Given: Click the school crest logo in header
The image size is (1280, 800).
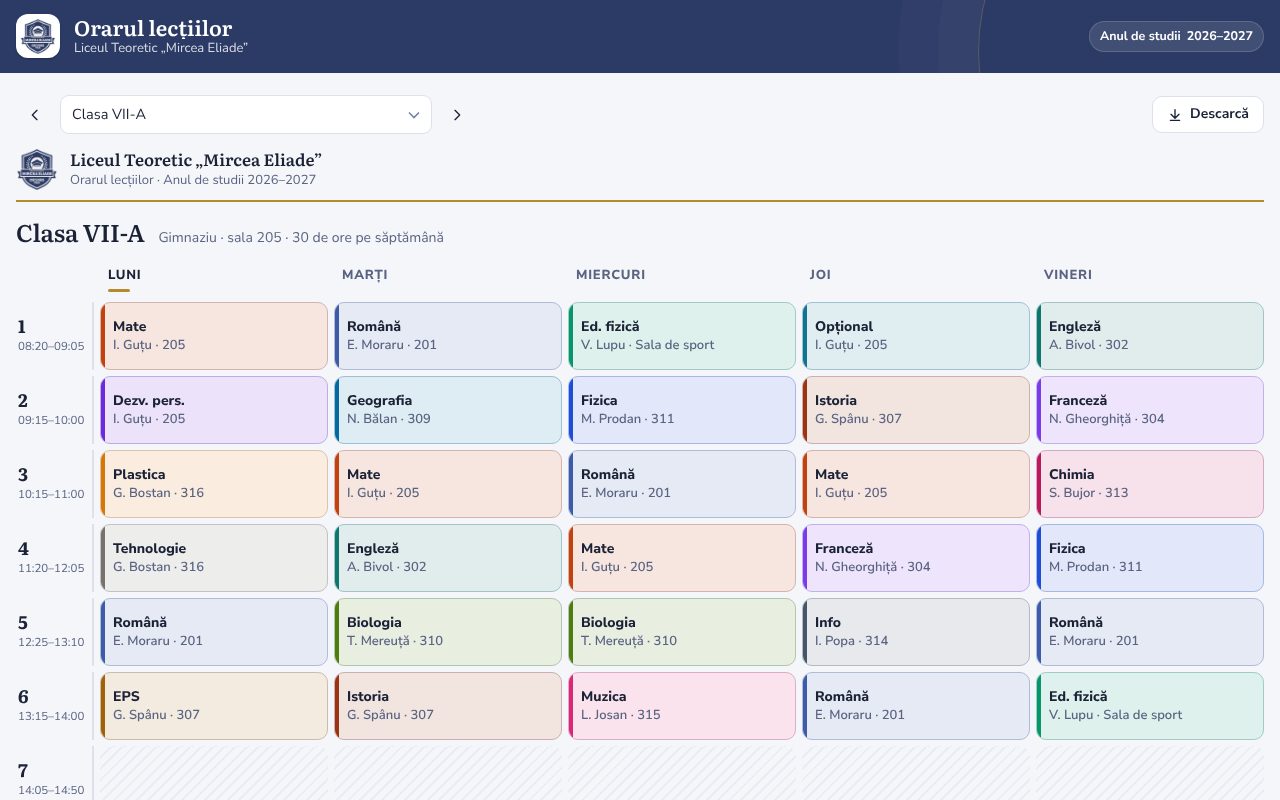Looking at the screenshot, I should click(x=38, y=36).
